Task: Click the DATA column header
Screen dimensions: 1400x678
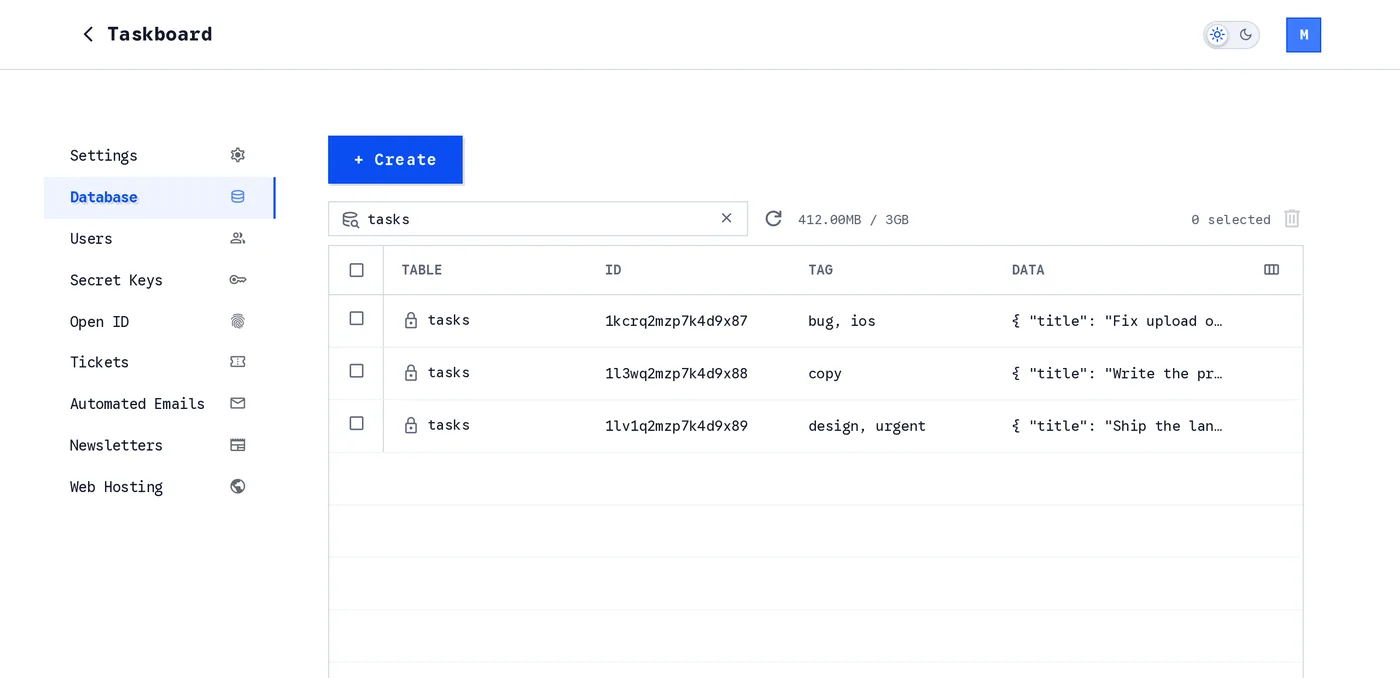Action: click(1028, 270)
